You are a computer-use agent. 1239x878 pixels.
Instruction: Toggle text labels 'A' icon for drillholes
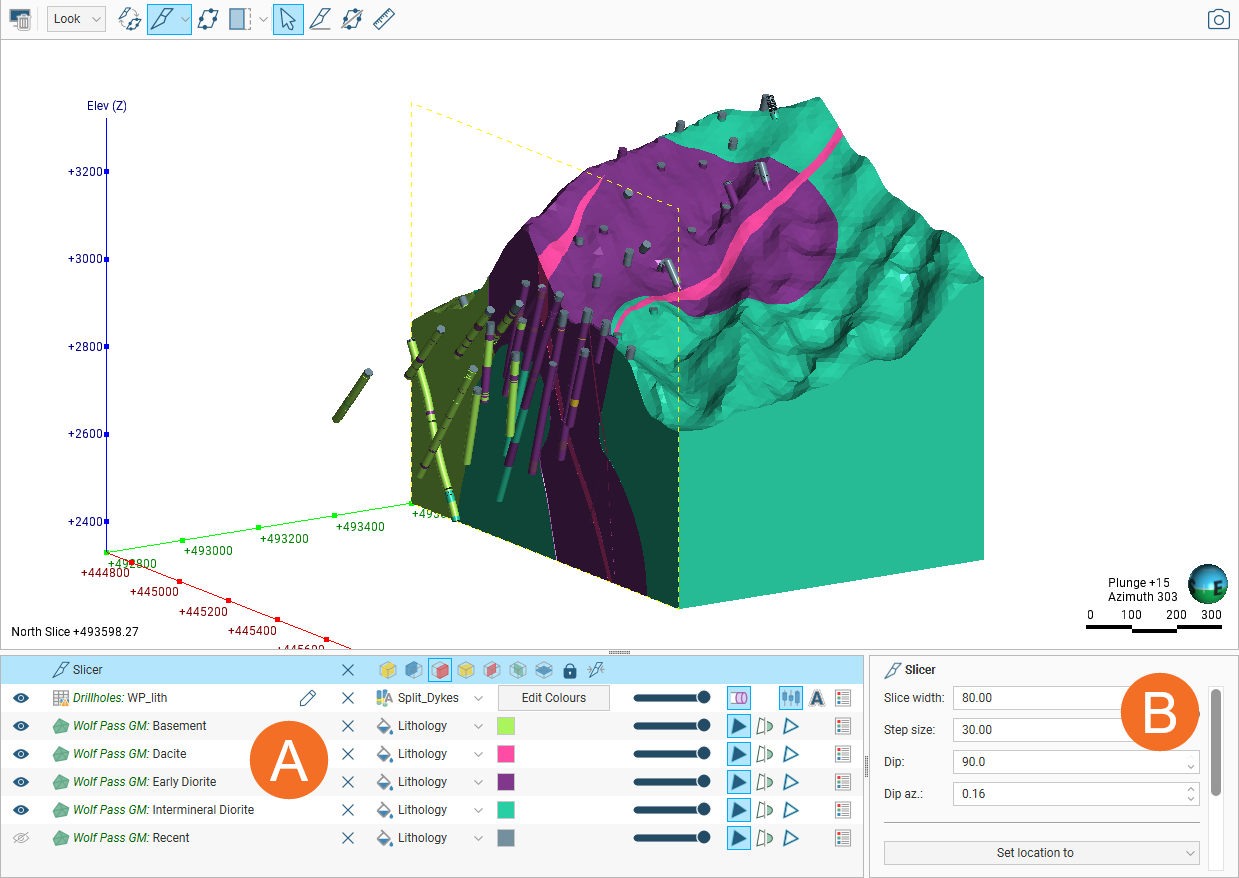point(817,698)
